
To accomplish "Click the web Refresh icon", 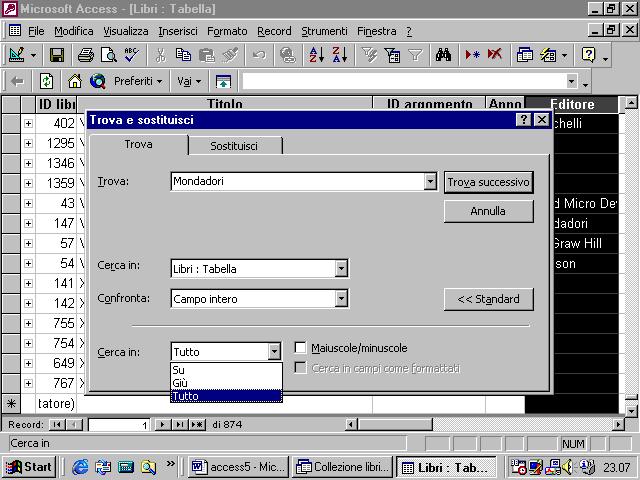I will click(46, 82).
